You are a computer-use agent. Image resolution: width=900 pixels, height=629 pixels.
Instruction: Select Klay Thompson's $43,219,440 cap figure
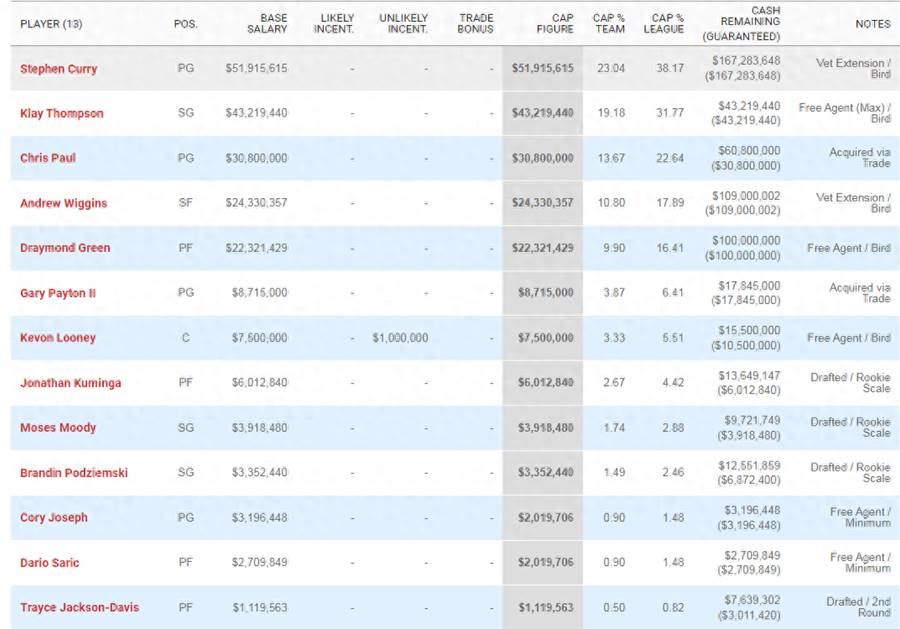coord(542,113)
